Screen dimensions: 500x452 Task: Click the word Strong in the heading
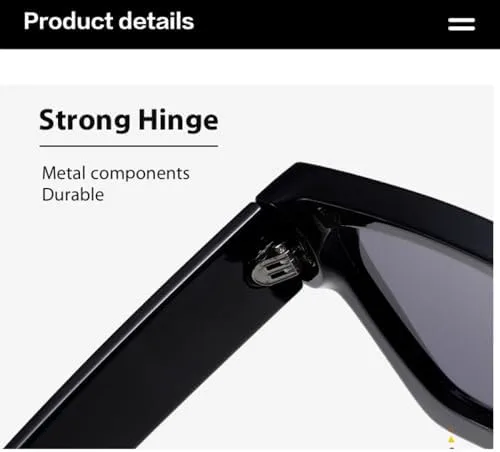tap(85, 120)
